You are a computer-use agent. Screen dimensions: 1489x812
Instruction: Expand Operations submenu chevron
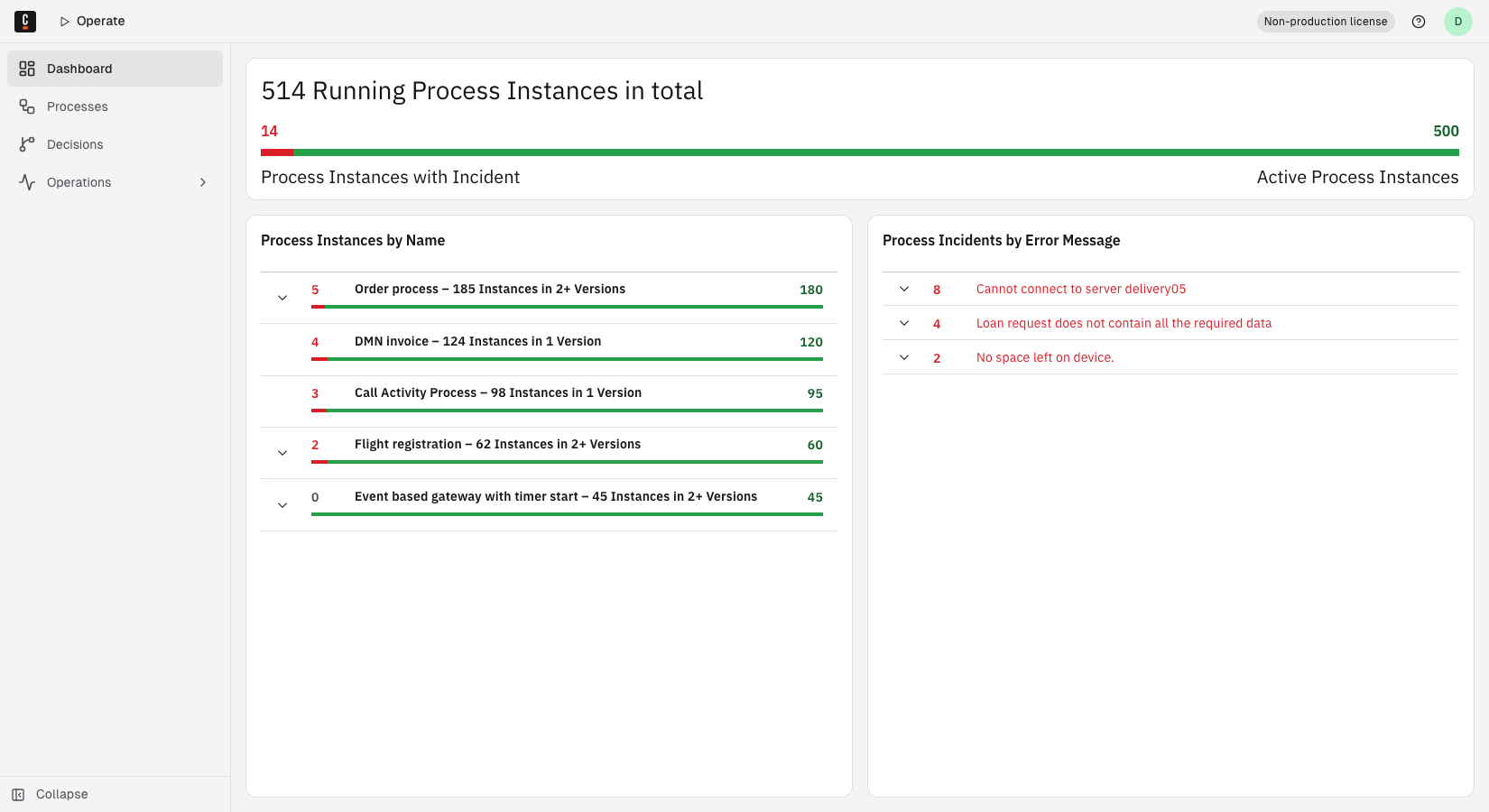tap(203, 182)
